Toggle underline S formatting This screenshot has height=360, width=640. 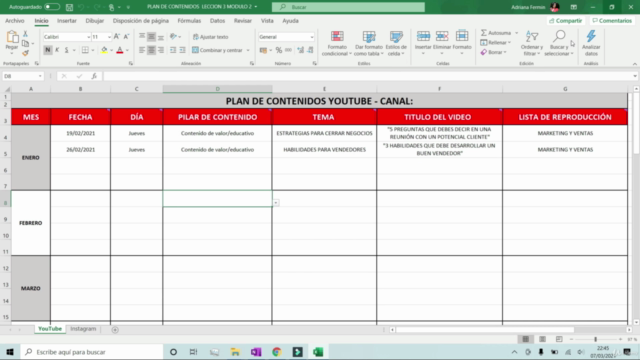pos(67,50)
